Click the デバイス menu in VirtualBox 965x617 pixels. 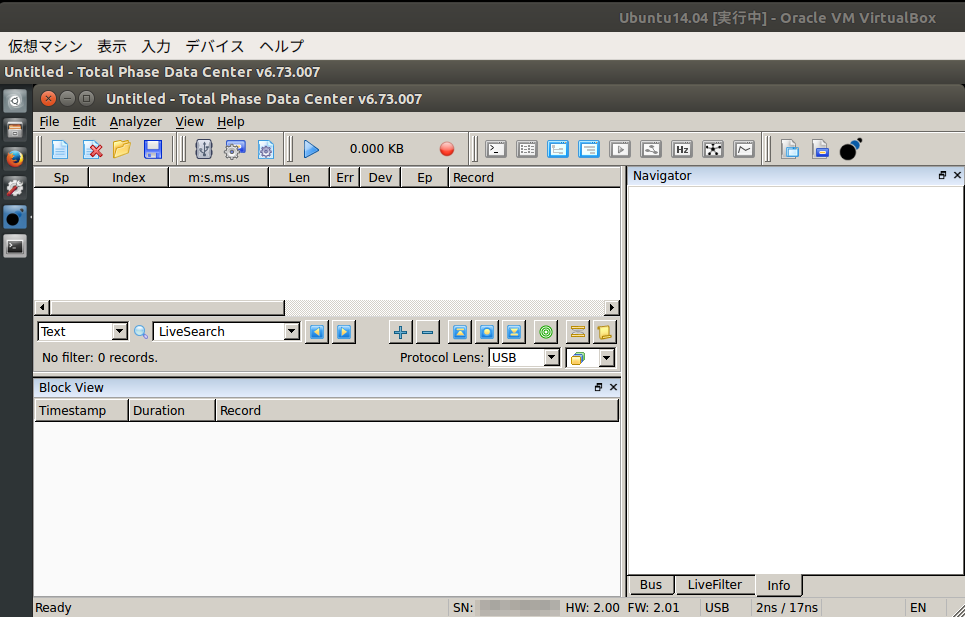213,46
